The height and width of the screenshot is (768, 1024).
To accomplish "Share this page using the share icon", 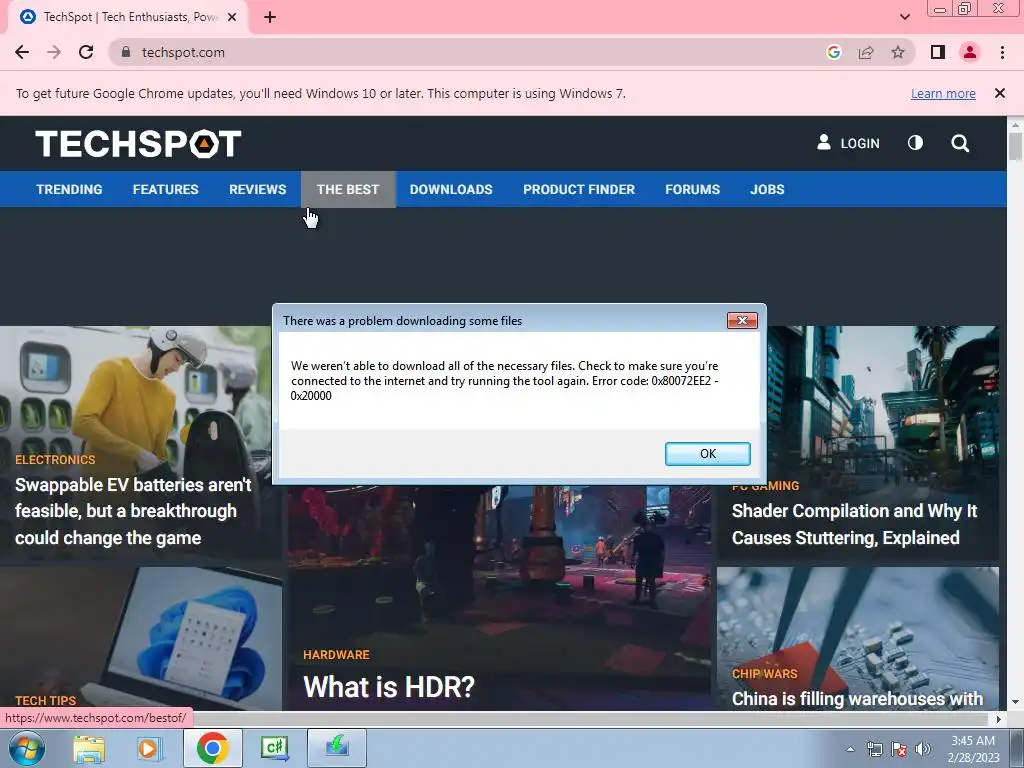I will point(866,52).
